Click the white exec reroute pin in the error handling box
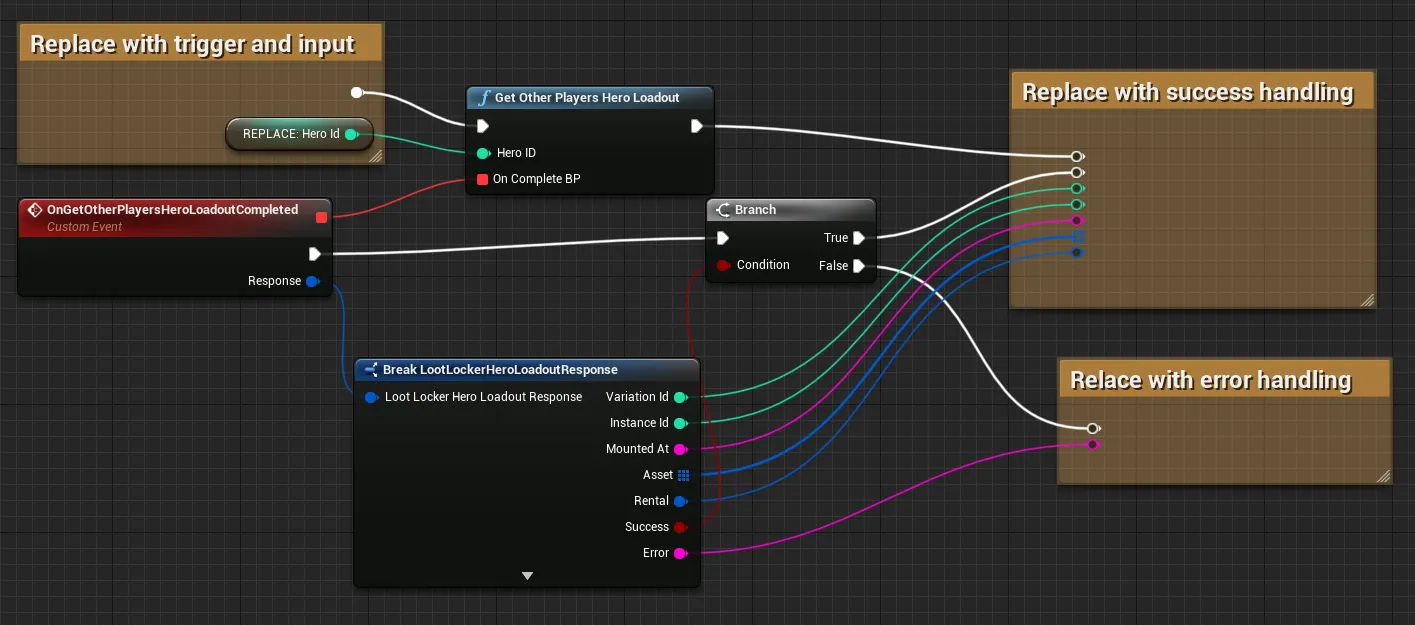The height and width of the screenshot is (625, 1415). pos(1093,428)
